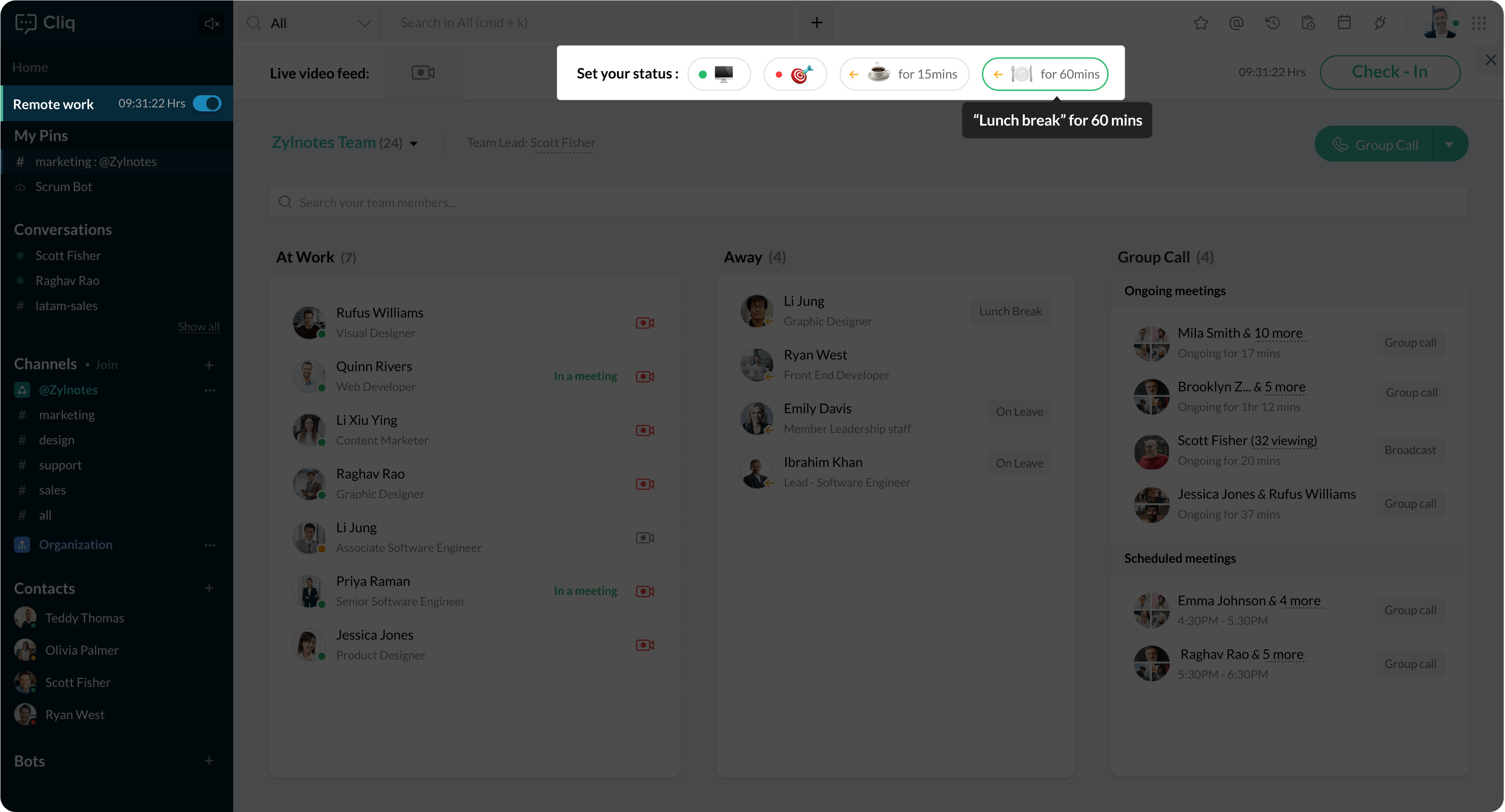Viewport: 1505px width, 812px height.
Task: Click Rufus Williams' video camera icon
Action: (x=645, y=323)
